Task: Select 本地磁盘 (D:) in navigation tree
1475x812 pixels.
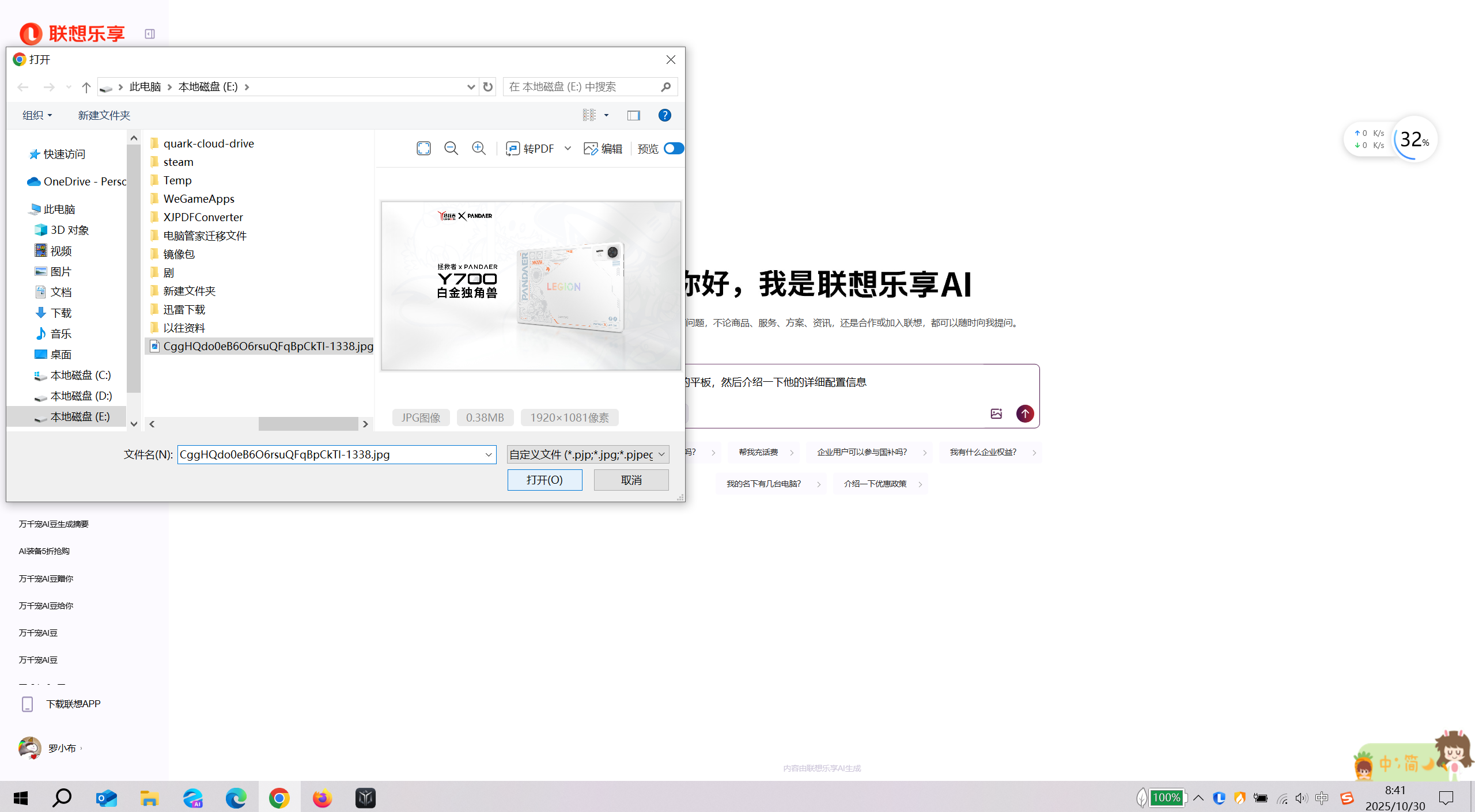Action: [81, 396]
